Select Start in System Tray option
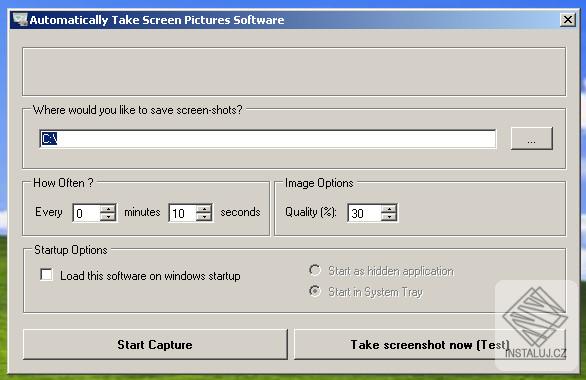 point(315,291)
